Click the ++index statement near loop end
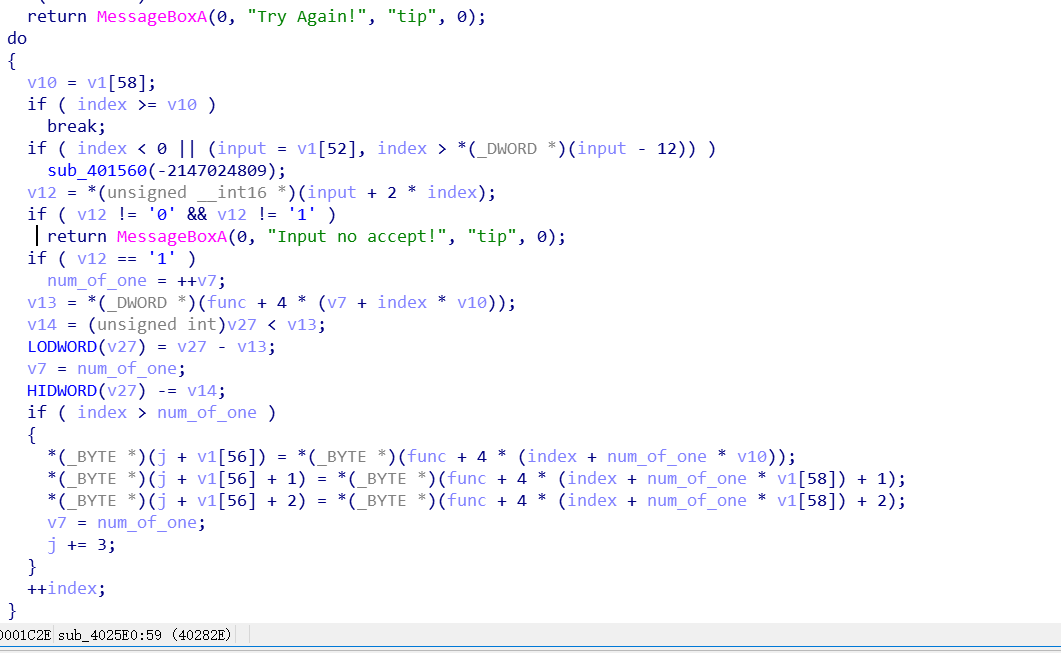Screen dimensions: 1061x653 point(66,588)
